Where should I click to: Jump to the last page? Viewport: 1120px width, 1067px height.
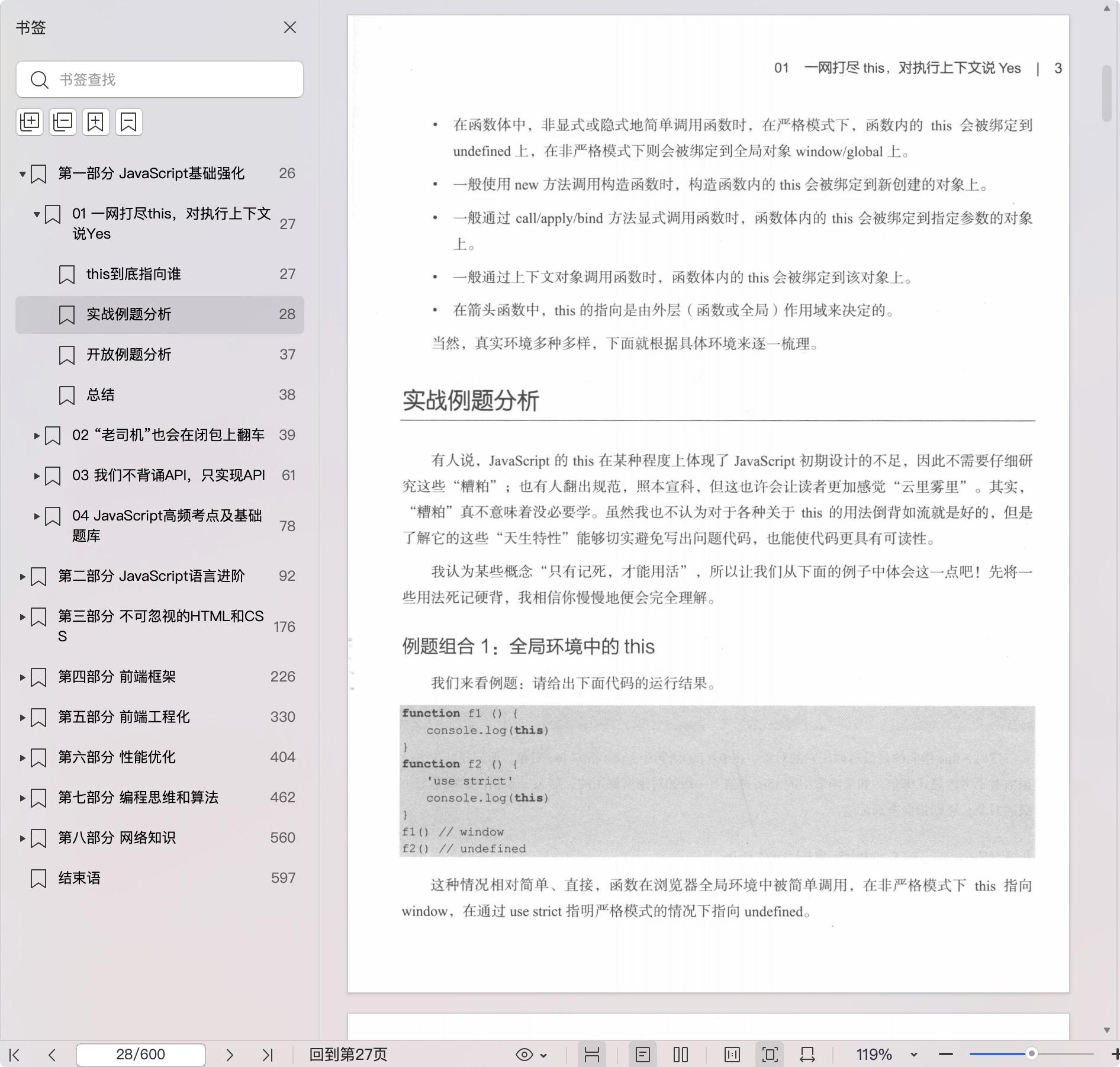click(x=268, y=1055)
